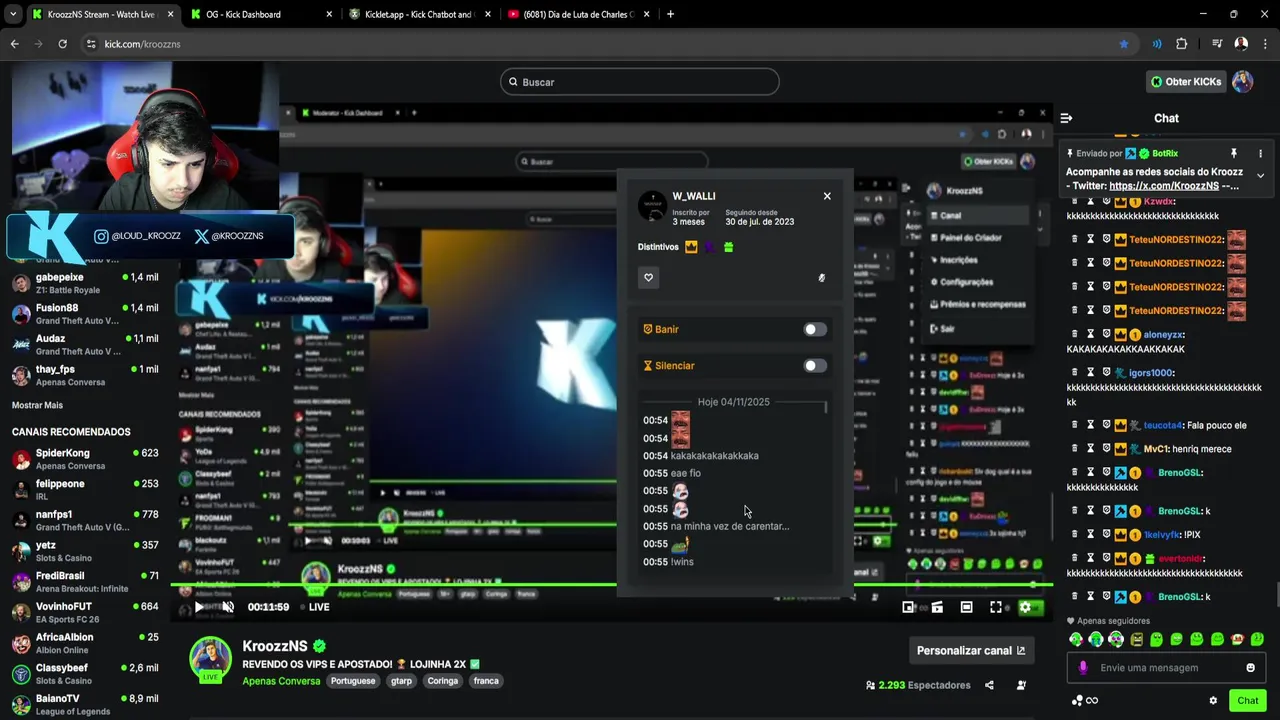The height and width of the screenshot is (720, 1280).
Task: Open VovinhoFUT recommended channel
Action: pos(86,613)
